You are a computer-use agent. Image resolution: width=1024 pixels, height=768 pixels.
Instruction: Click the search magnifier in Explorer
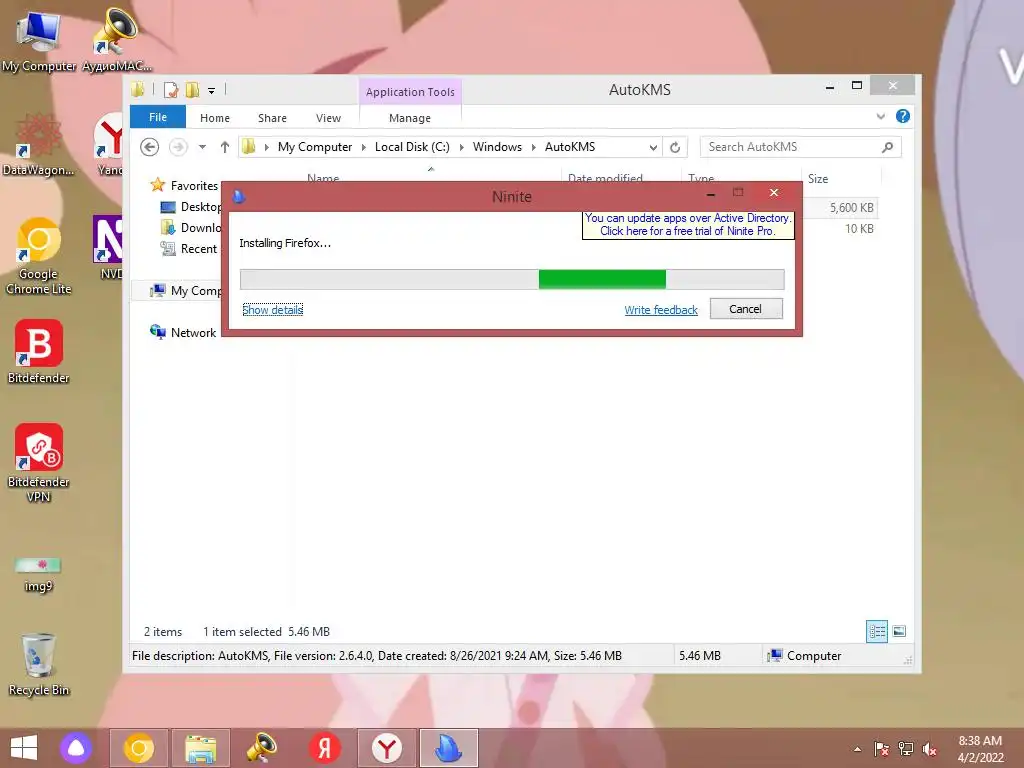[887, 147]
